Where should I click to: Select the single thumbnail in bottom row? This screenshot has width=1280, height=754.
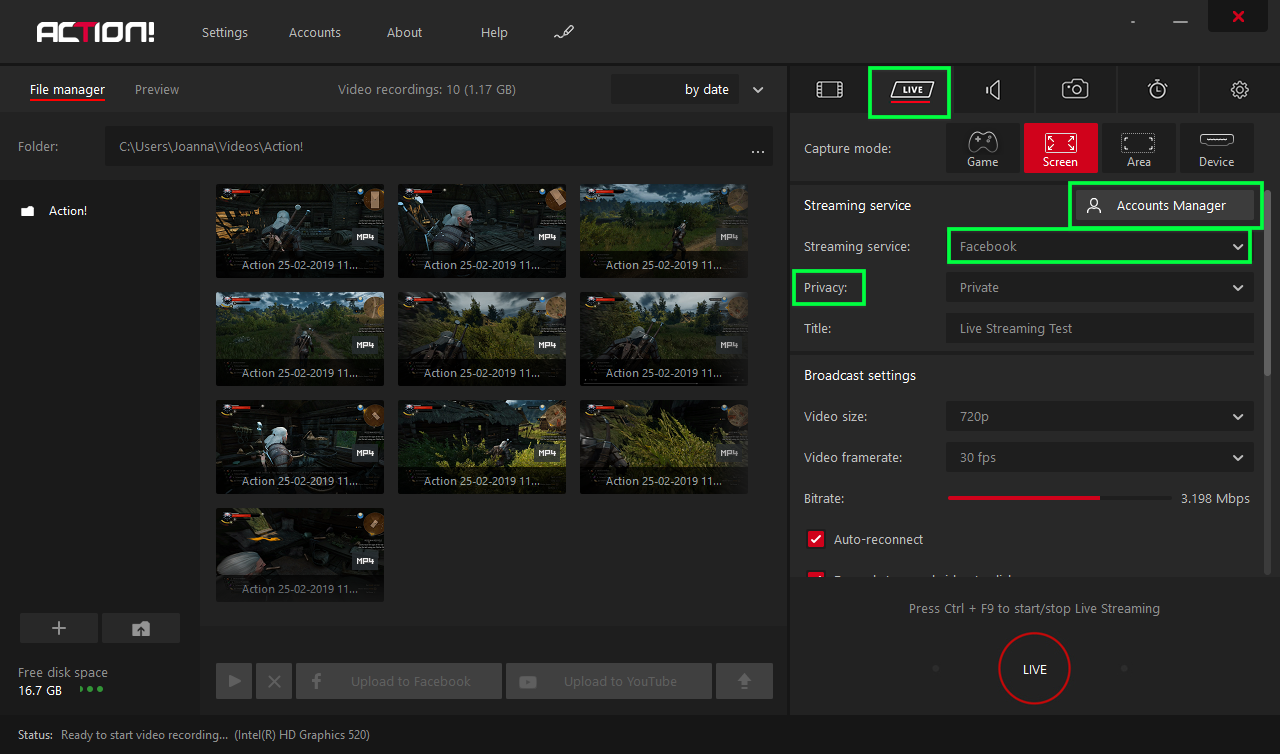click(x=300, y=555)
